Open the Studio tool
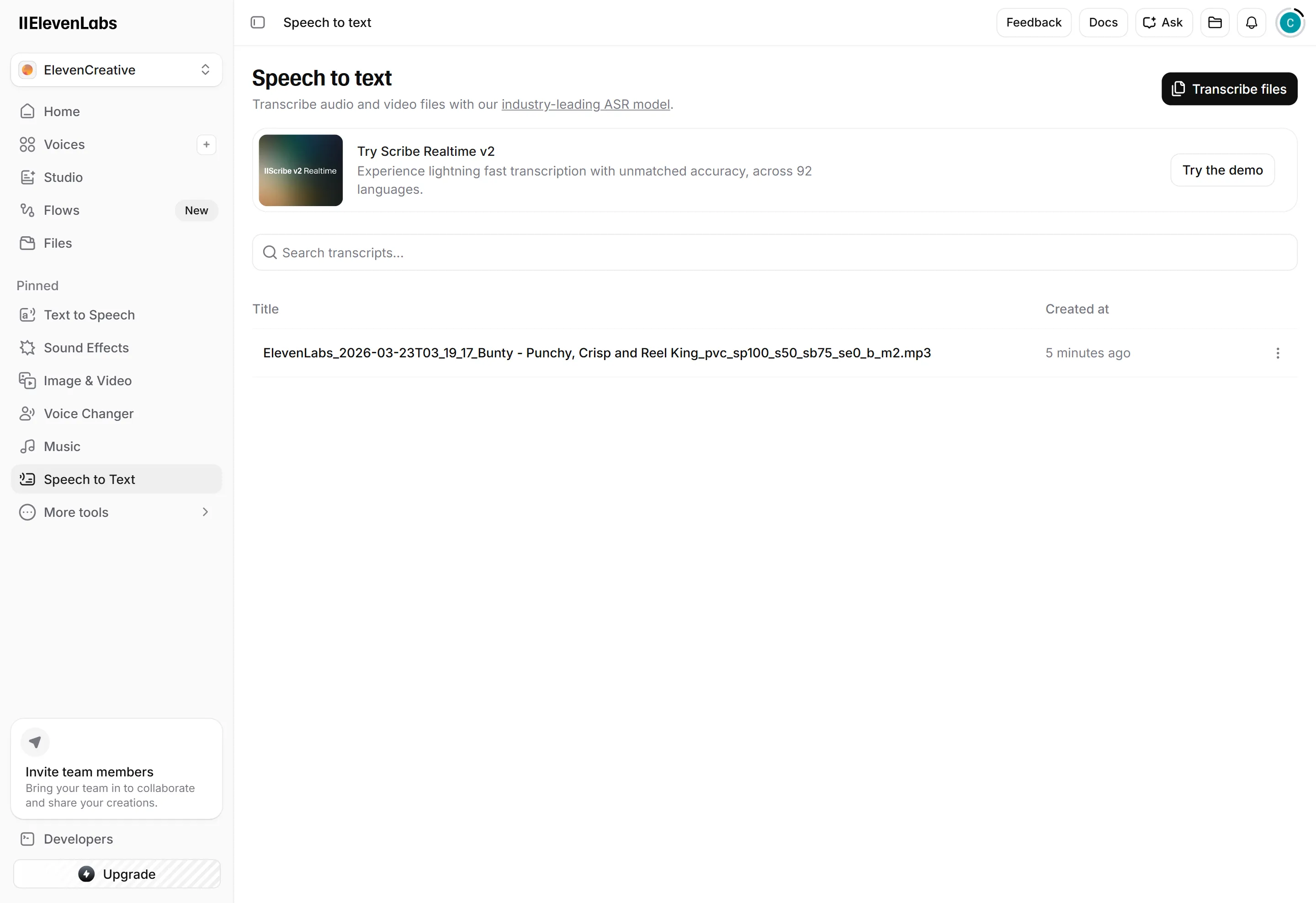1316x903 pixels. pos(62,177)
